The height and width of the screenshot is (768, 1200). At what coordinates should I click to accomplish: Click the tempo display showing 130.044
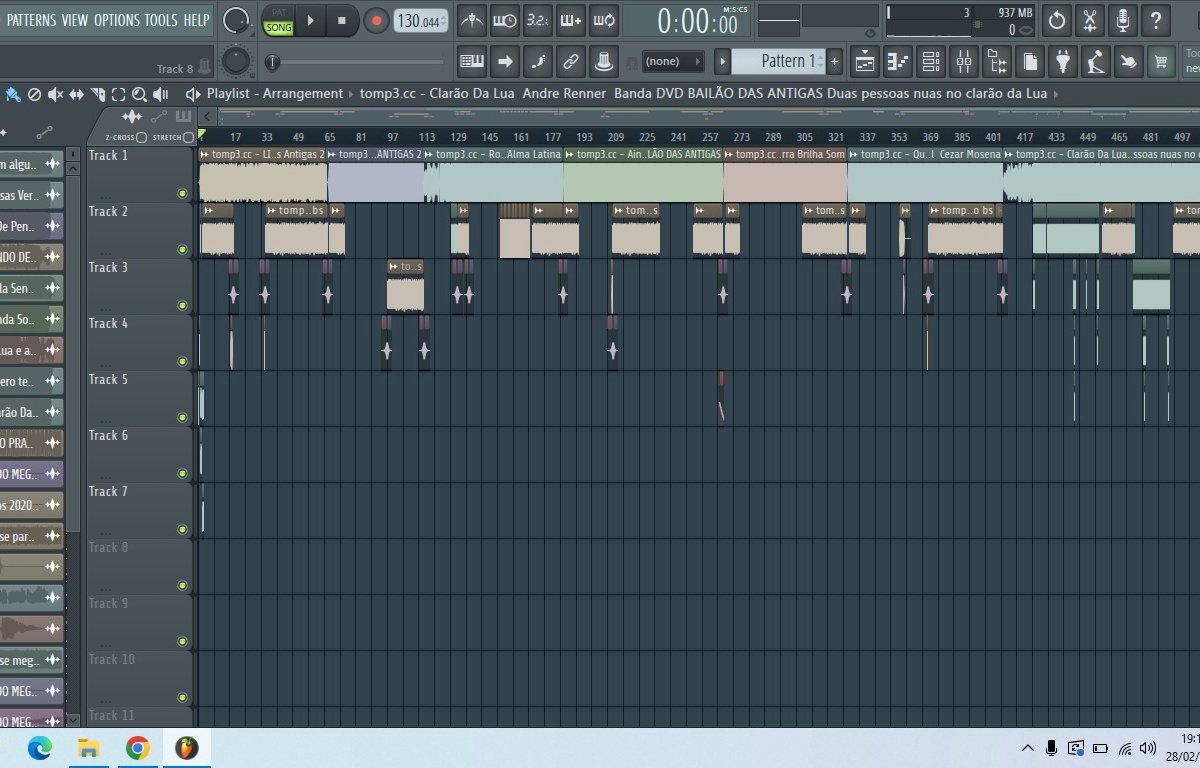coord(418,20)
